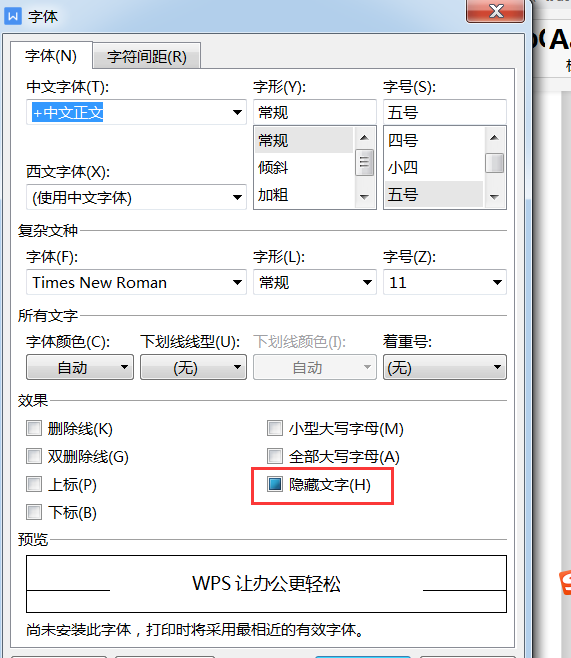The width and height of the screenshot is (571, 658).
Task: Enable the 删除线(K) checkbox
Action: pyautogui.click(x=34, y=428)
